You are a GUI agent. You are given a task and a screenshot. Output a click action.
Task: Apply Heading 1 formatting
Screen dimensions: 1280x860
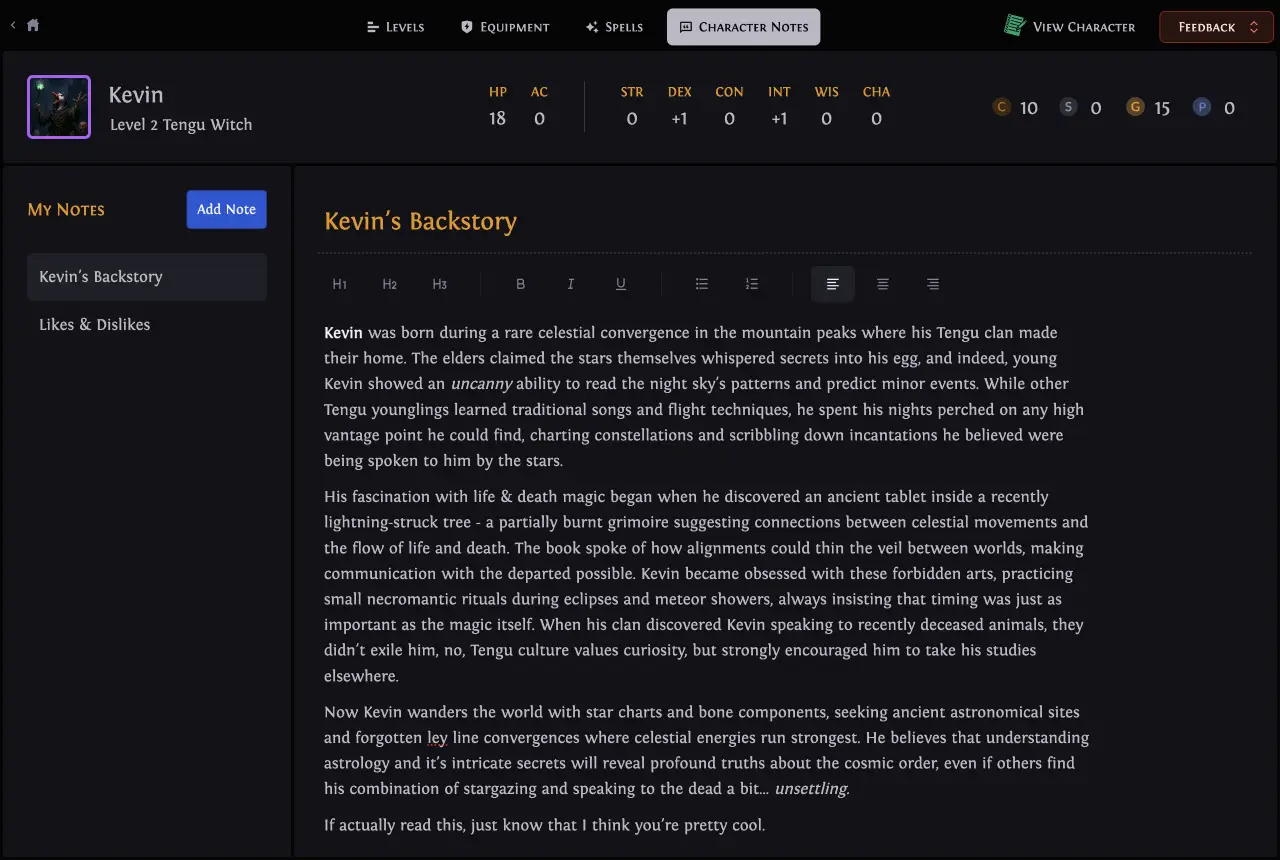point(340,284)
